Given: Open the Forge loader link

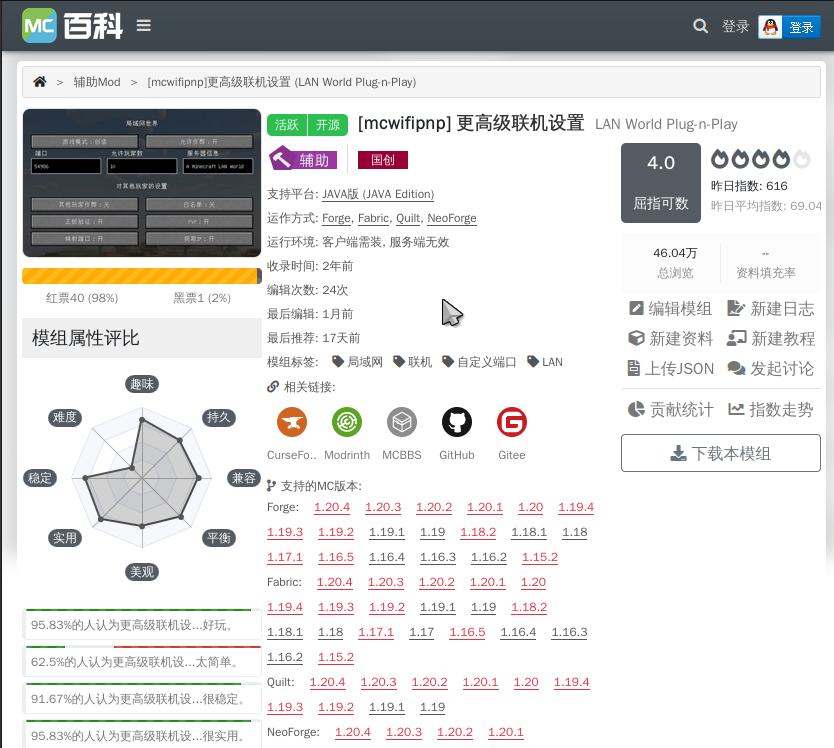Looking at the screenshot, I should point(336,218).
